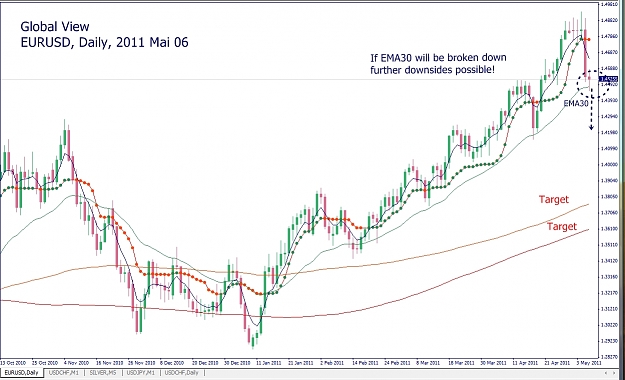Click the "8 Dec 2010" date label

coord(172,363)
